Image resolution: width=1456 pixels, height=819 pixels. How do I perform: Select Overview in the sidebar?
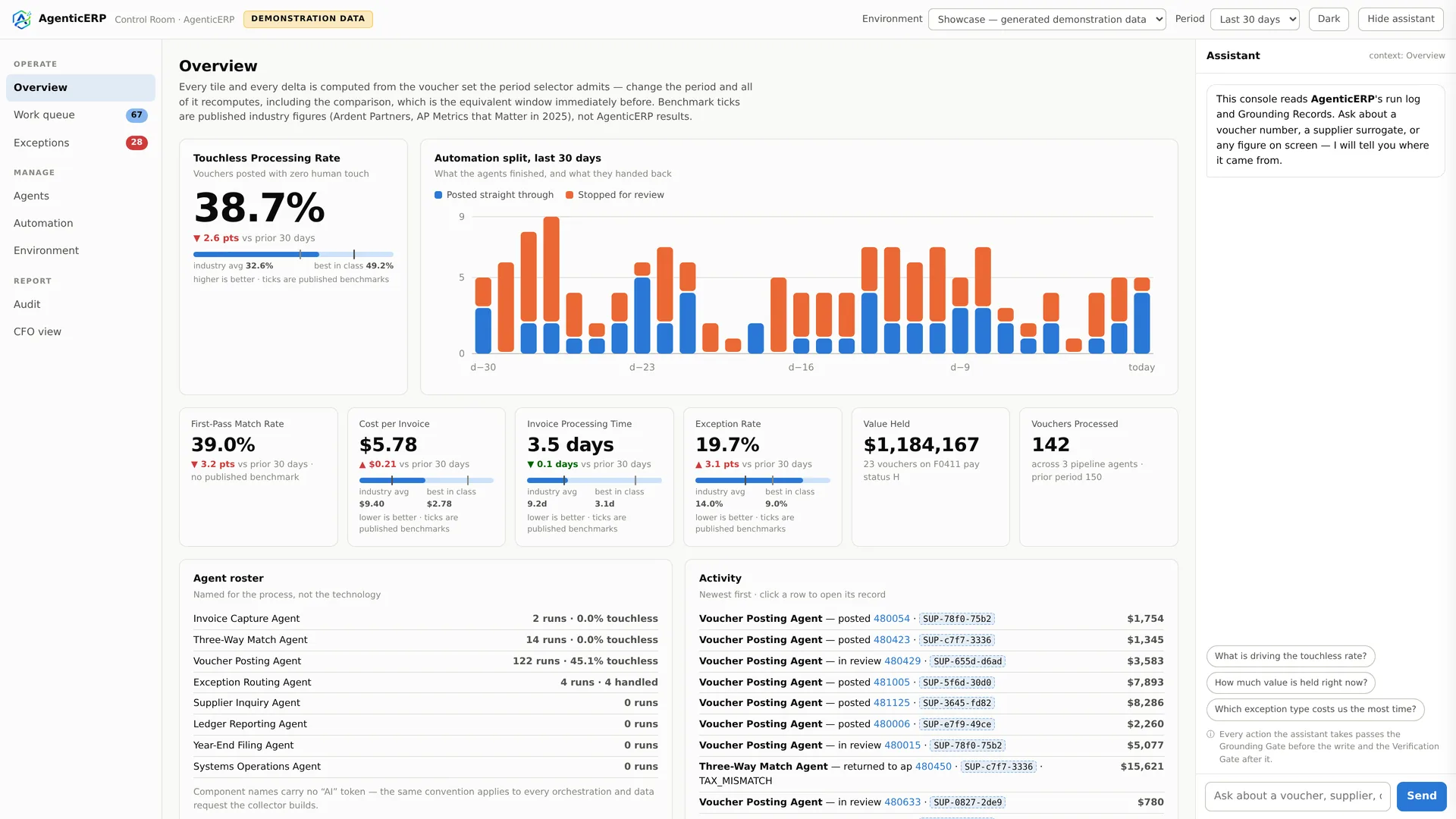80,88
